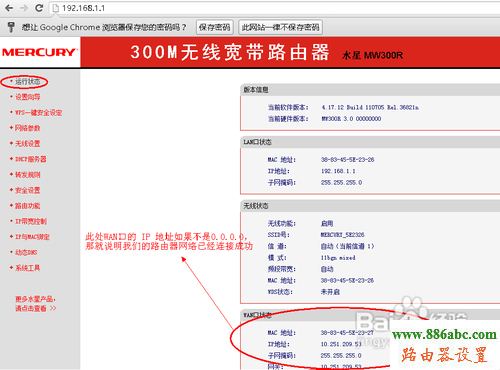500x370 pixels.
Task: Open the 设置向导 menu item
Action: click(28, 97)
